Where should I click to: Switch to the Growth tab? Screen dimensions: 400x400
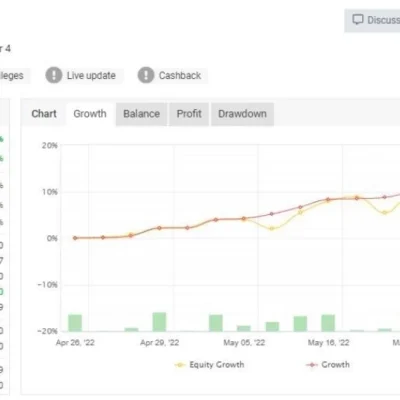[x=90, y=114]
